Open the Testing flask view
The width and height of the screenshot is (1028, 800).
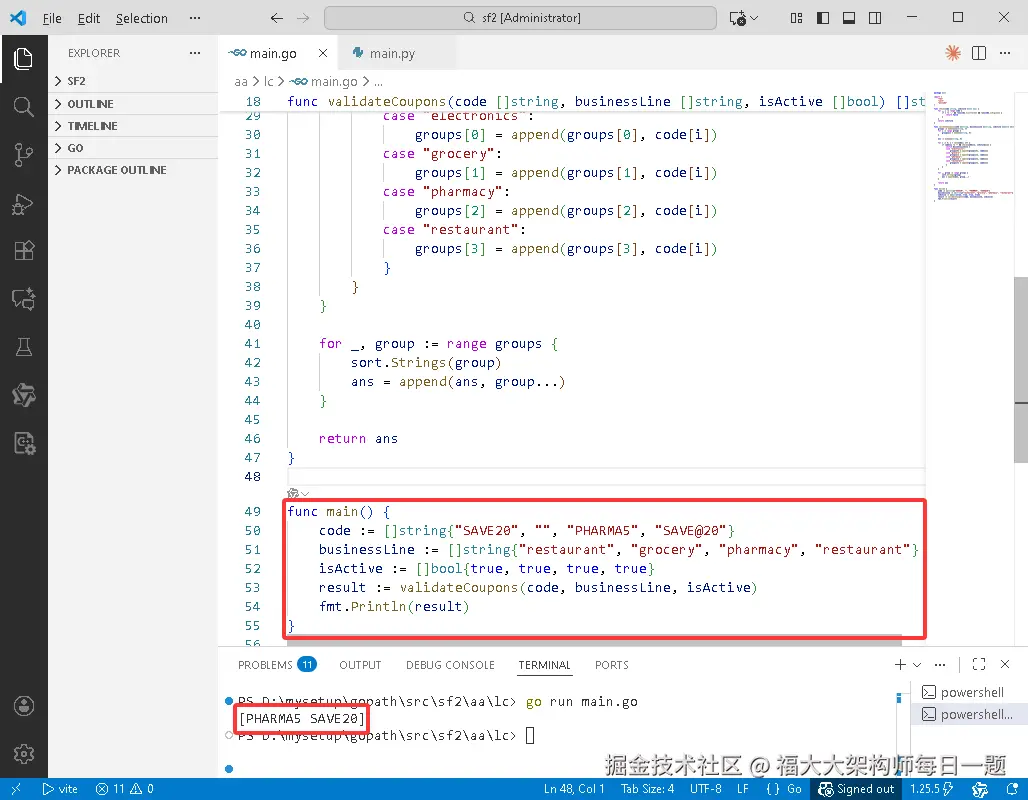click(x=24, y=347)
